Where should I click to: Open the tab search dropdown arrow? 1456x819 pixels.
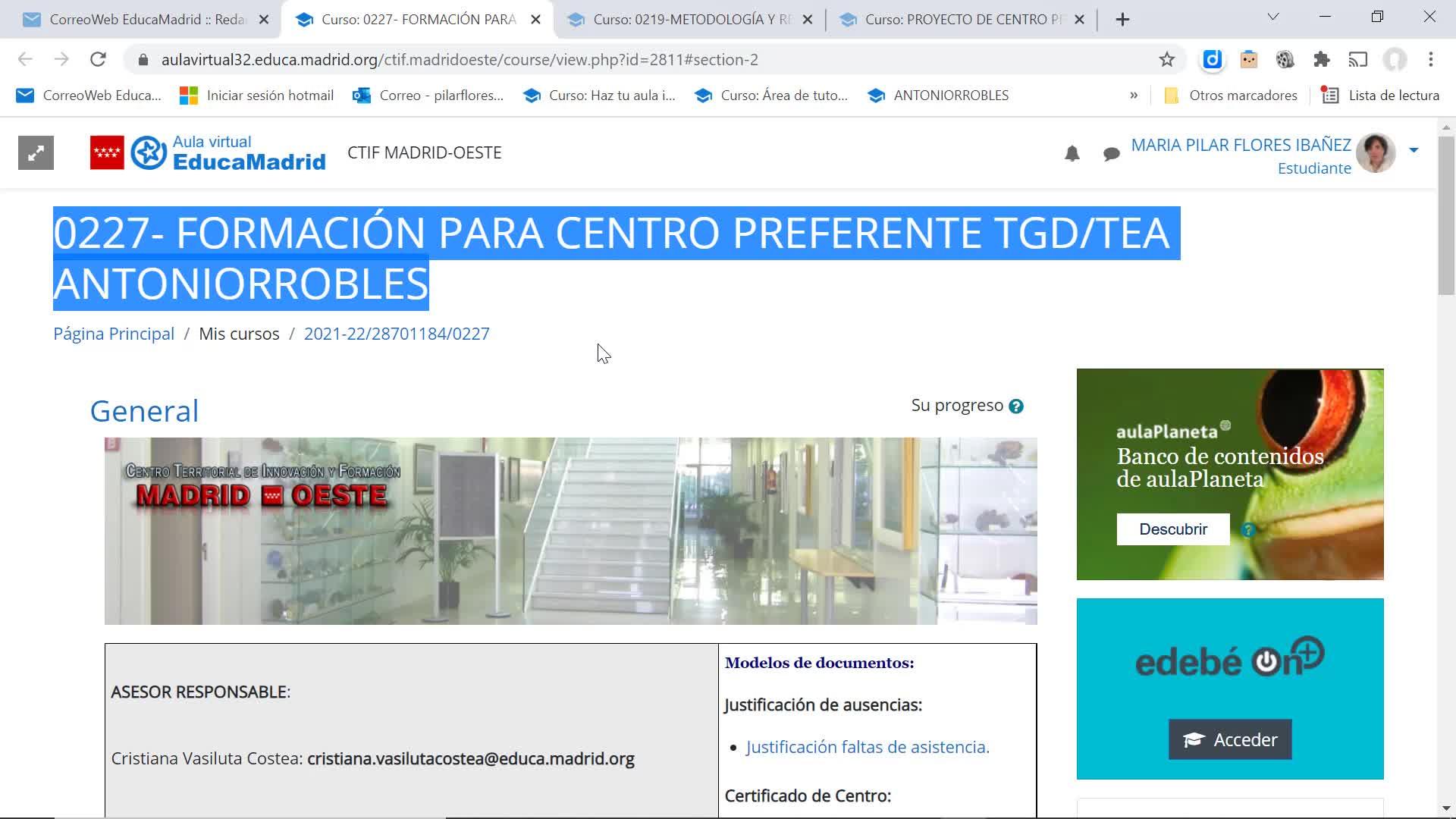point(1273,17)
